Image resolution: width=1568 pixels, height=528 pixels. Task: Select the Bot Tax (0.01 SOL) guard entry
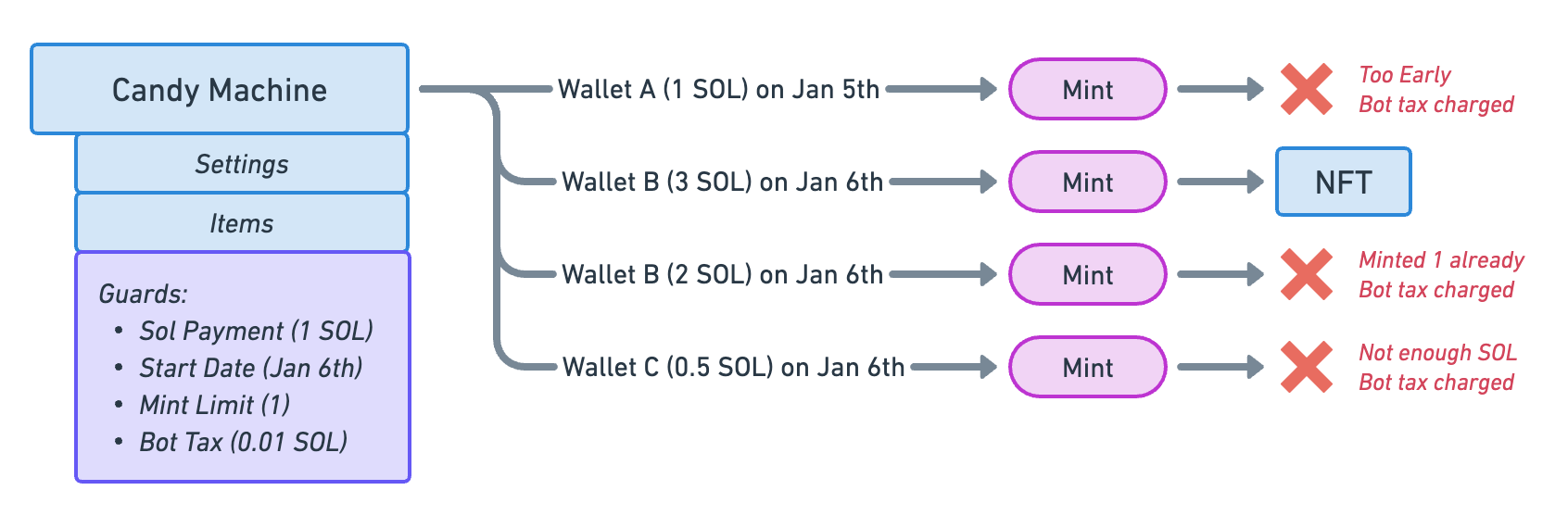(x=244, y=442)
